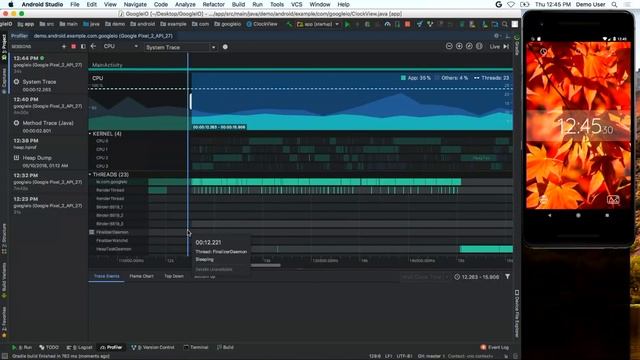Viewport: 640px width, 360px height.
Task: Open the app run configuration dropdown
Action: [x=318, y=24]
